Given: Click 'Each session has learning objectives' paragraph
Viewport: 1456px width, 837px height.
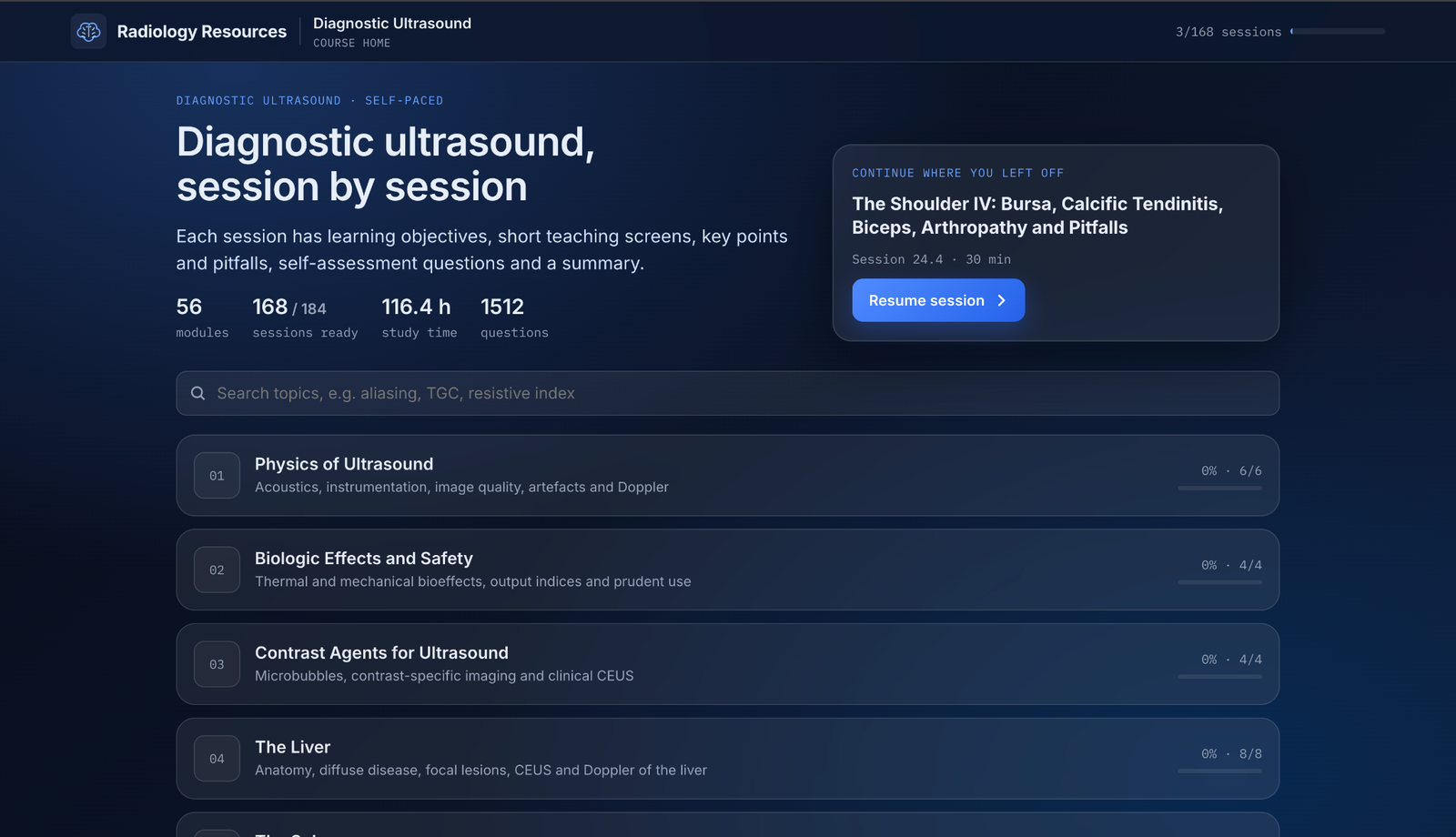Looking at the screenshot, I should coord(482,249).
